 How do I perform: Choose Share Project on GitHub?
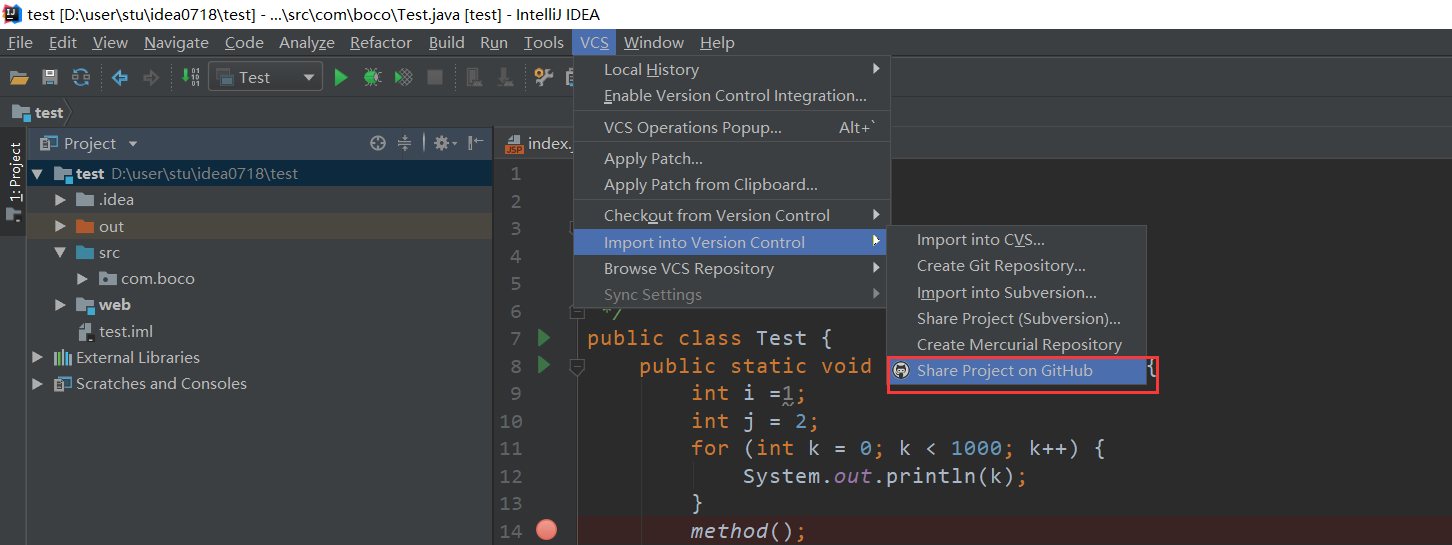coord(1017,371)
